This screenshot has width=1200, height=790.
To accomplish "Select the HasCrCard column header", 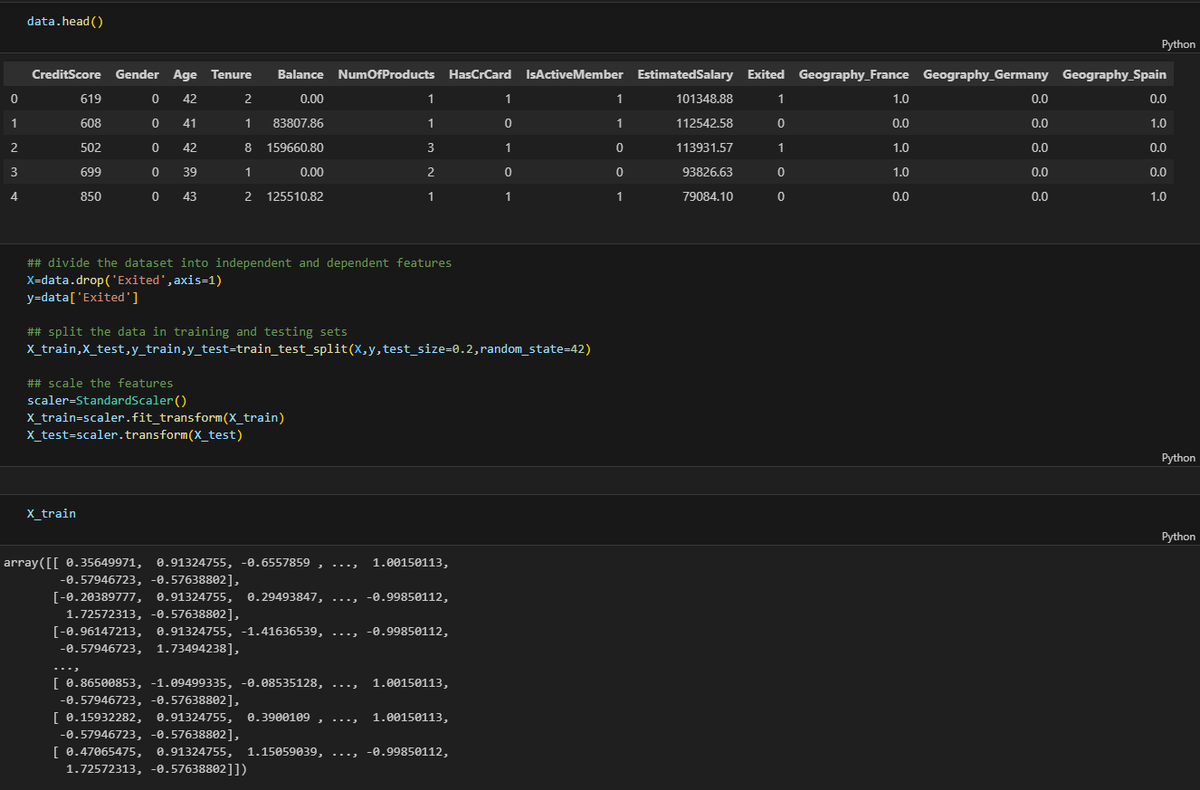I will [x=480, y=75].
